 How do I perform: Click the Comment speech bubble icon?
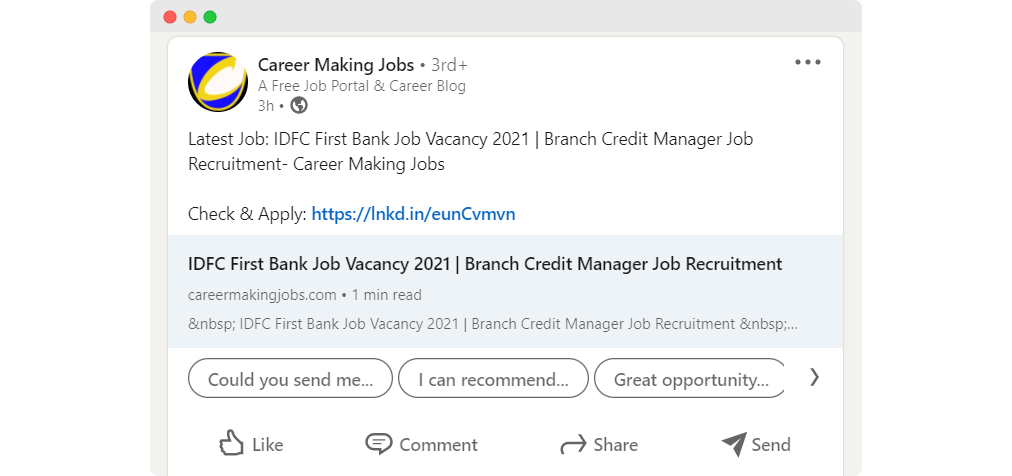coord(378,444)
